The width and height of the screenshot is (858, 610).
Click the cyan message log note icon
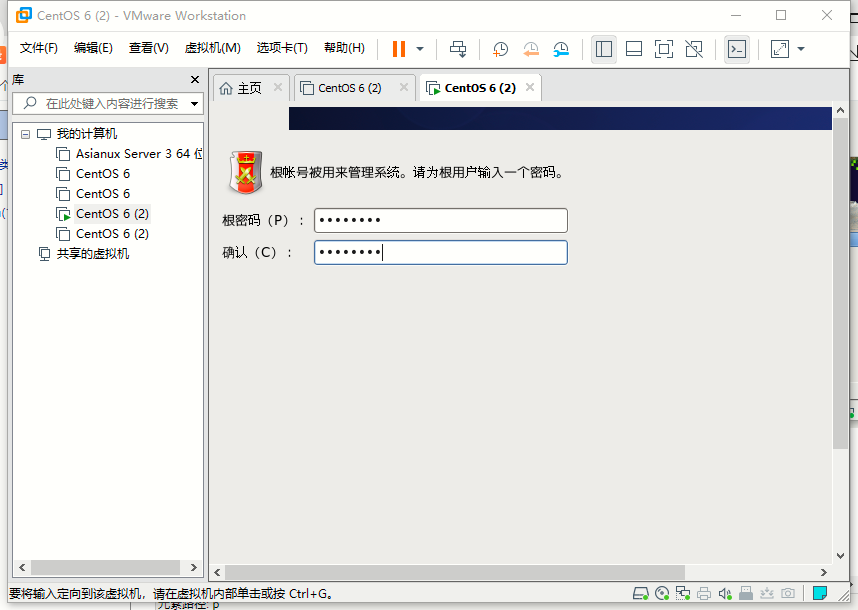click(820, 593)
